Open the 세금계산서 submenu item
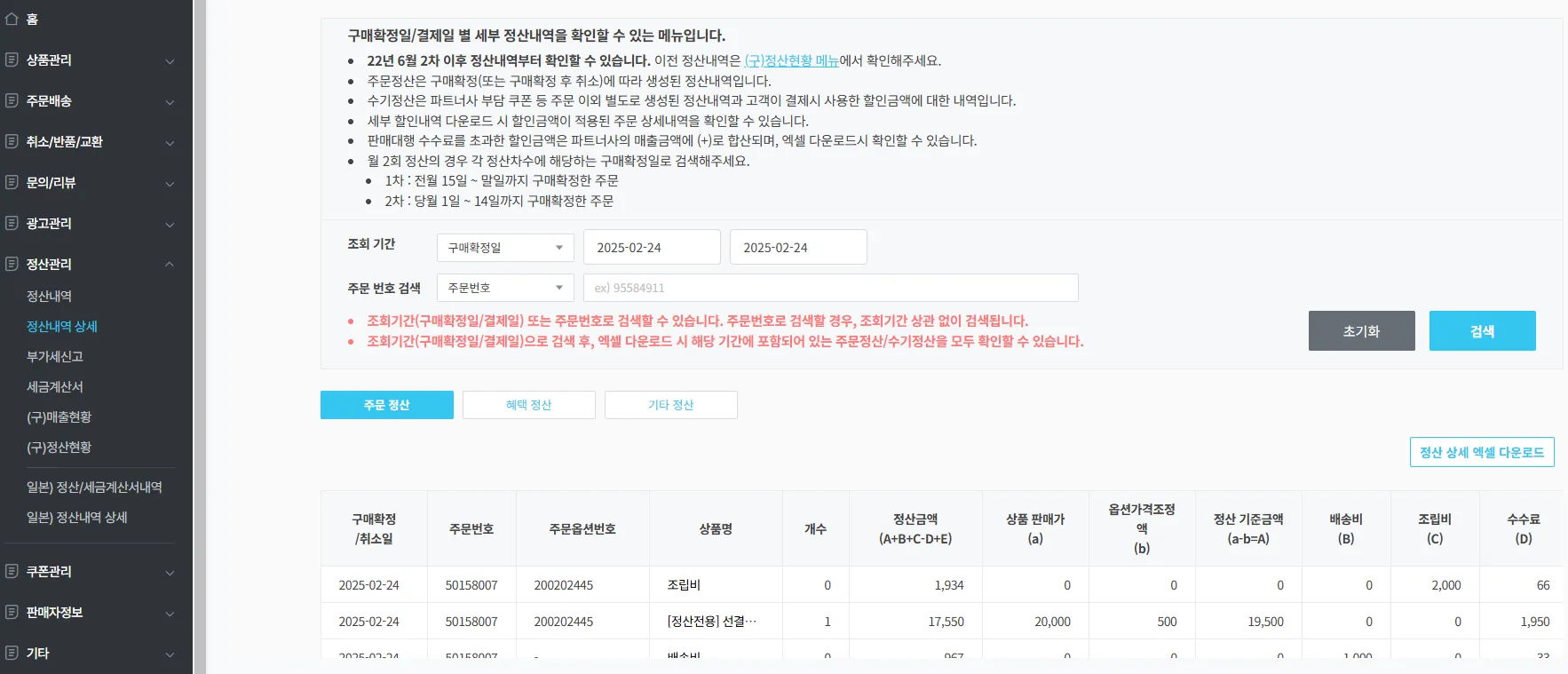The height and width of the screenshot is (674, 1568). [55, 386]
